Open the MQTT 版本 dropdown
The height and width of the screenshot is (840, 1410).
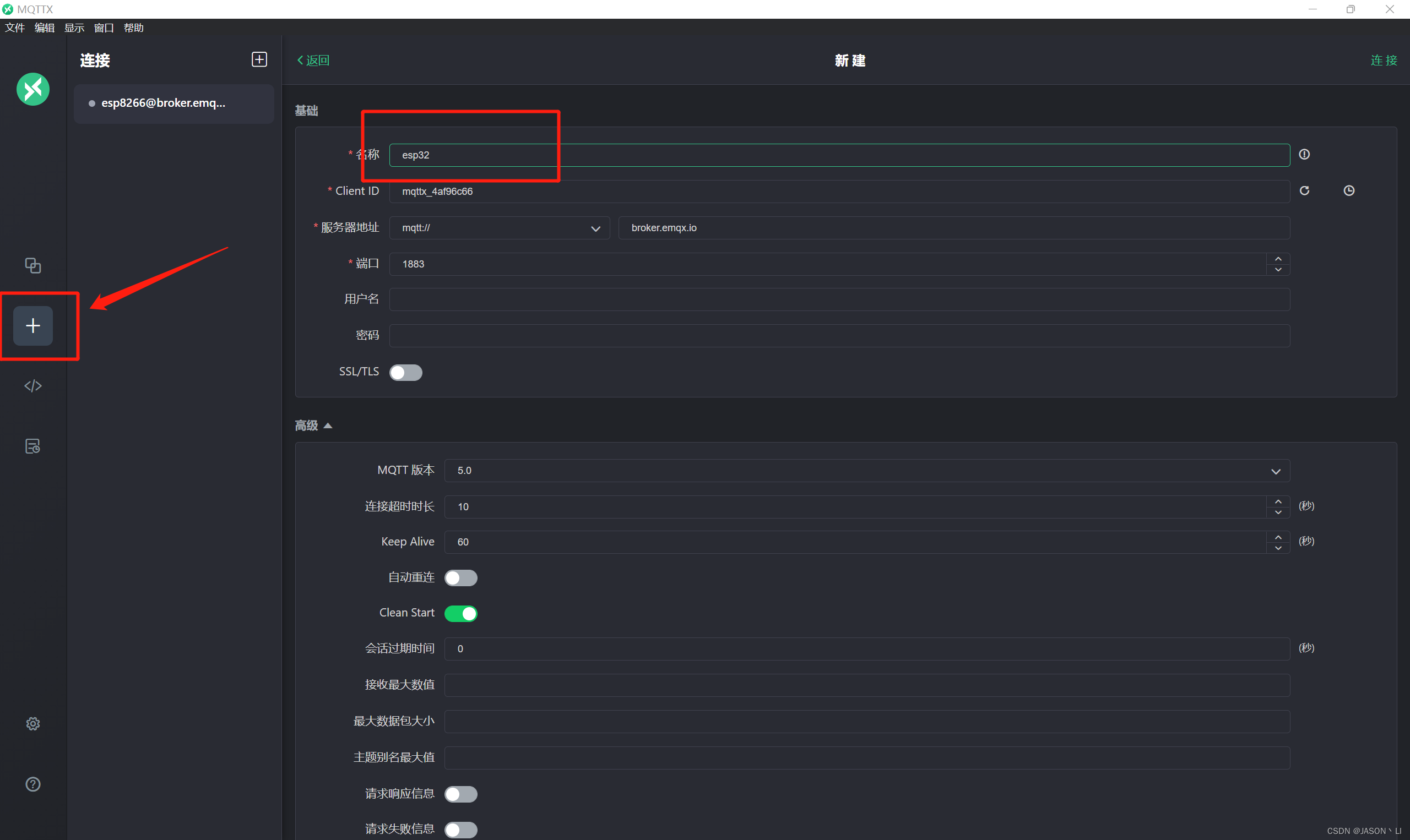1275,471
